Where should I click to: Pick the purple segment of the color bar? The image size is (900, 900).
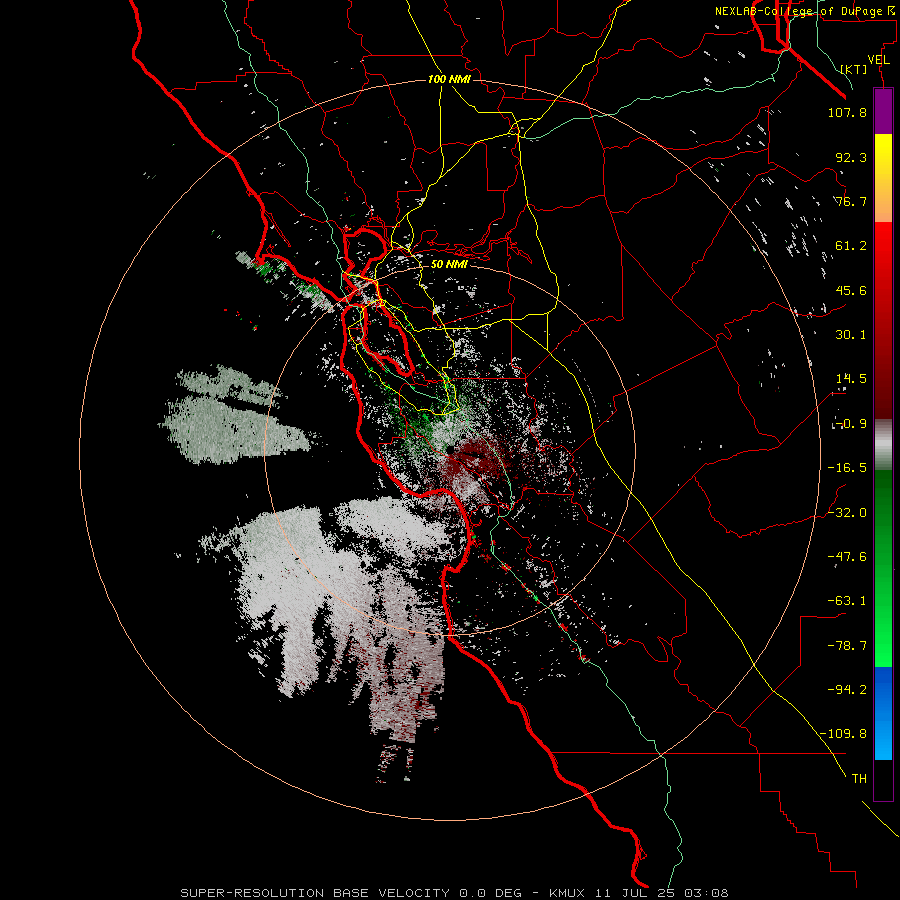(x=883, y=111)
